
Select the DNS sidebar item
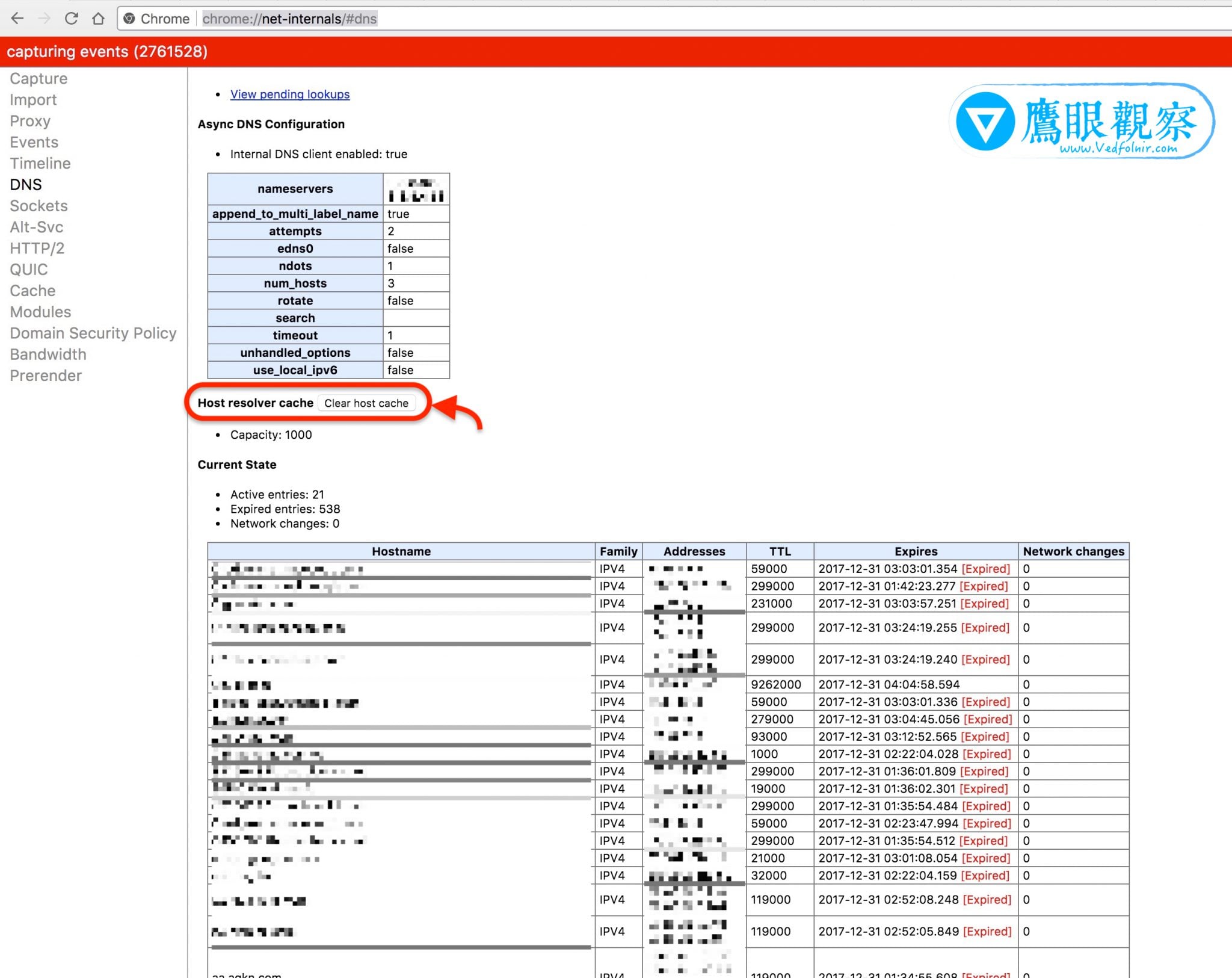[x=26, y=185]
